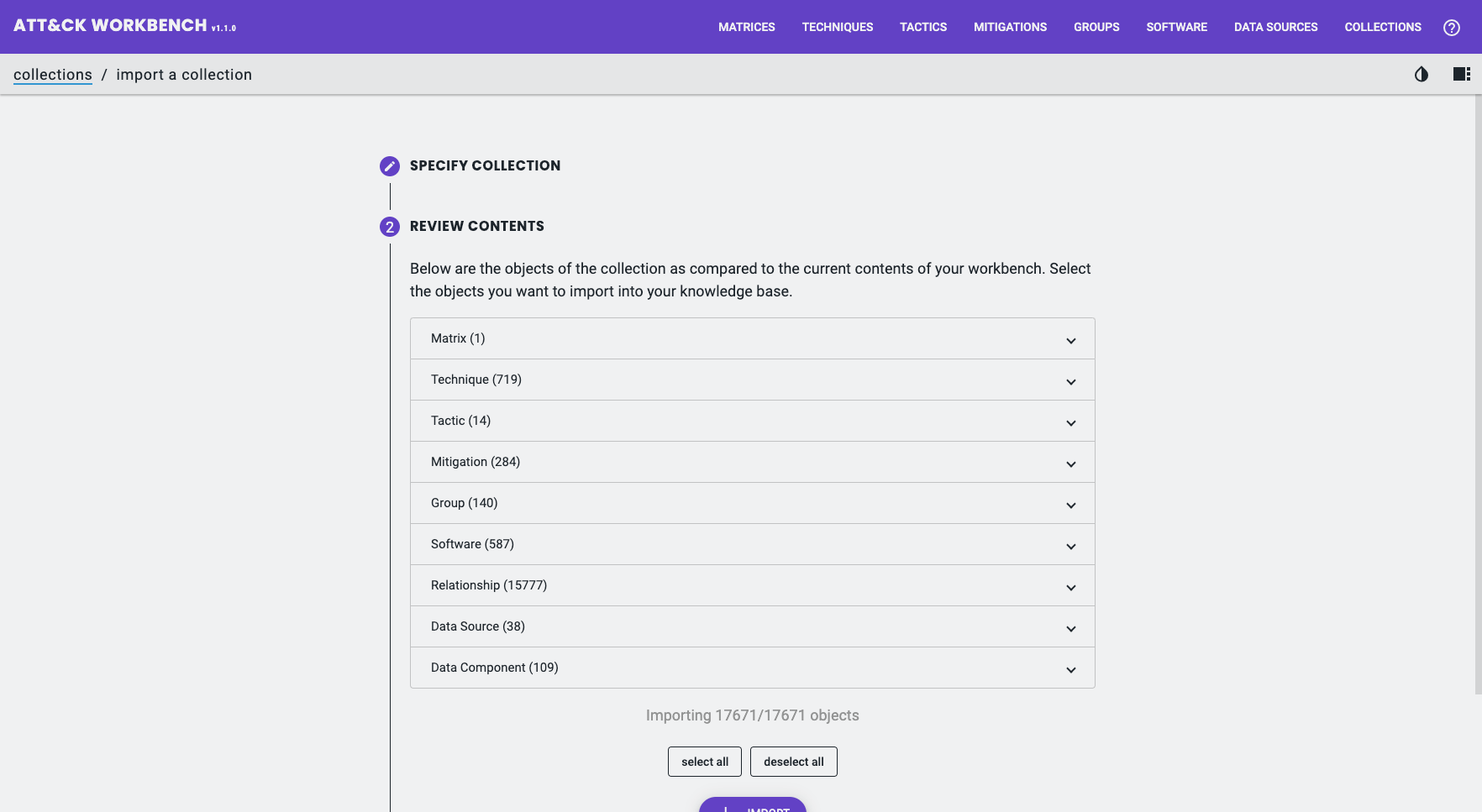The height and width of the screenshot is (812, 1482).
Task: Expand the Data Source (38) chevron
Action: [x=1070, y=628]
